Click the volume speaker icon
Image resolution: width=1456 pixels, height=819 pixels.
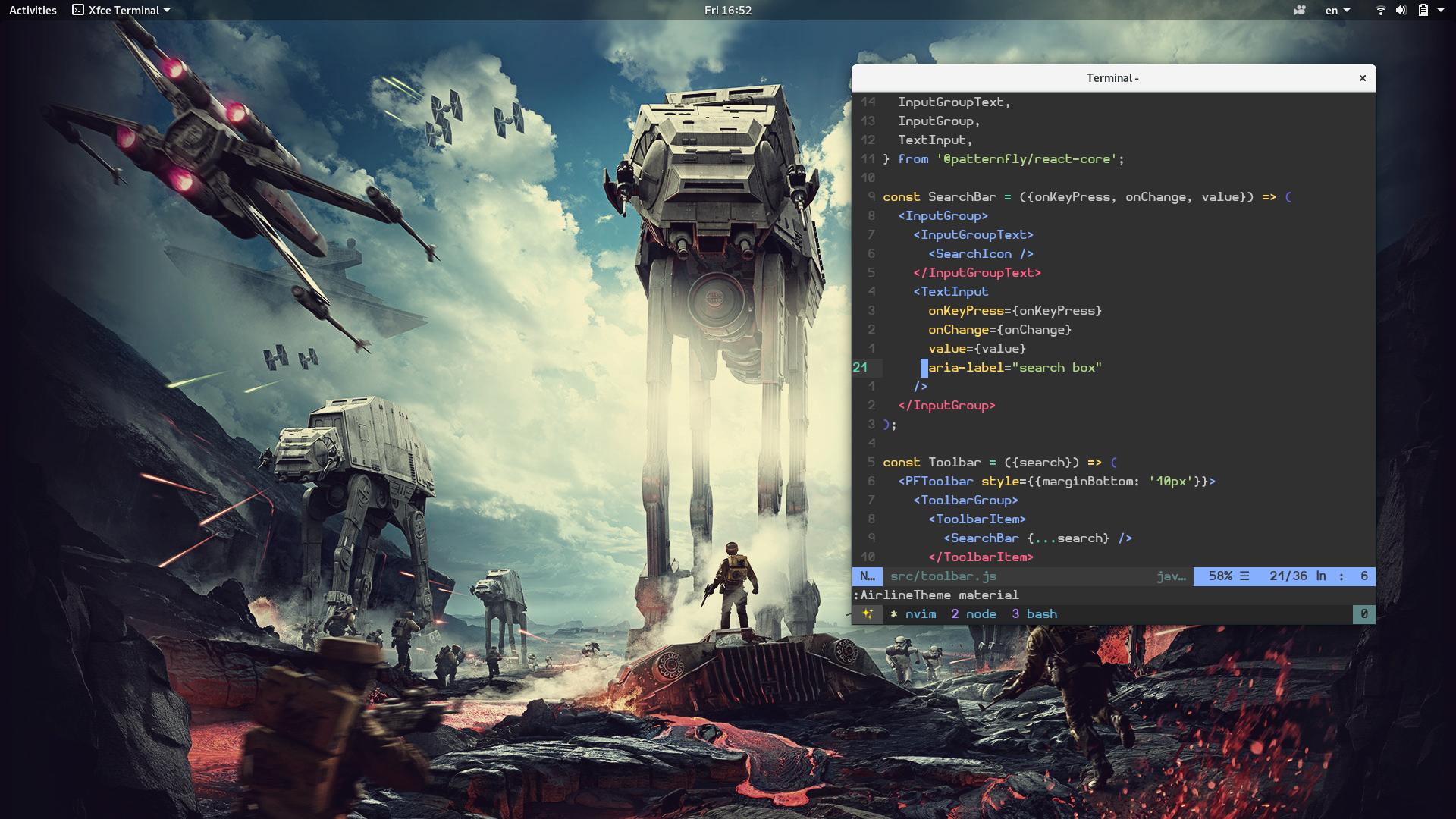[x=1401, y=10]
